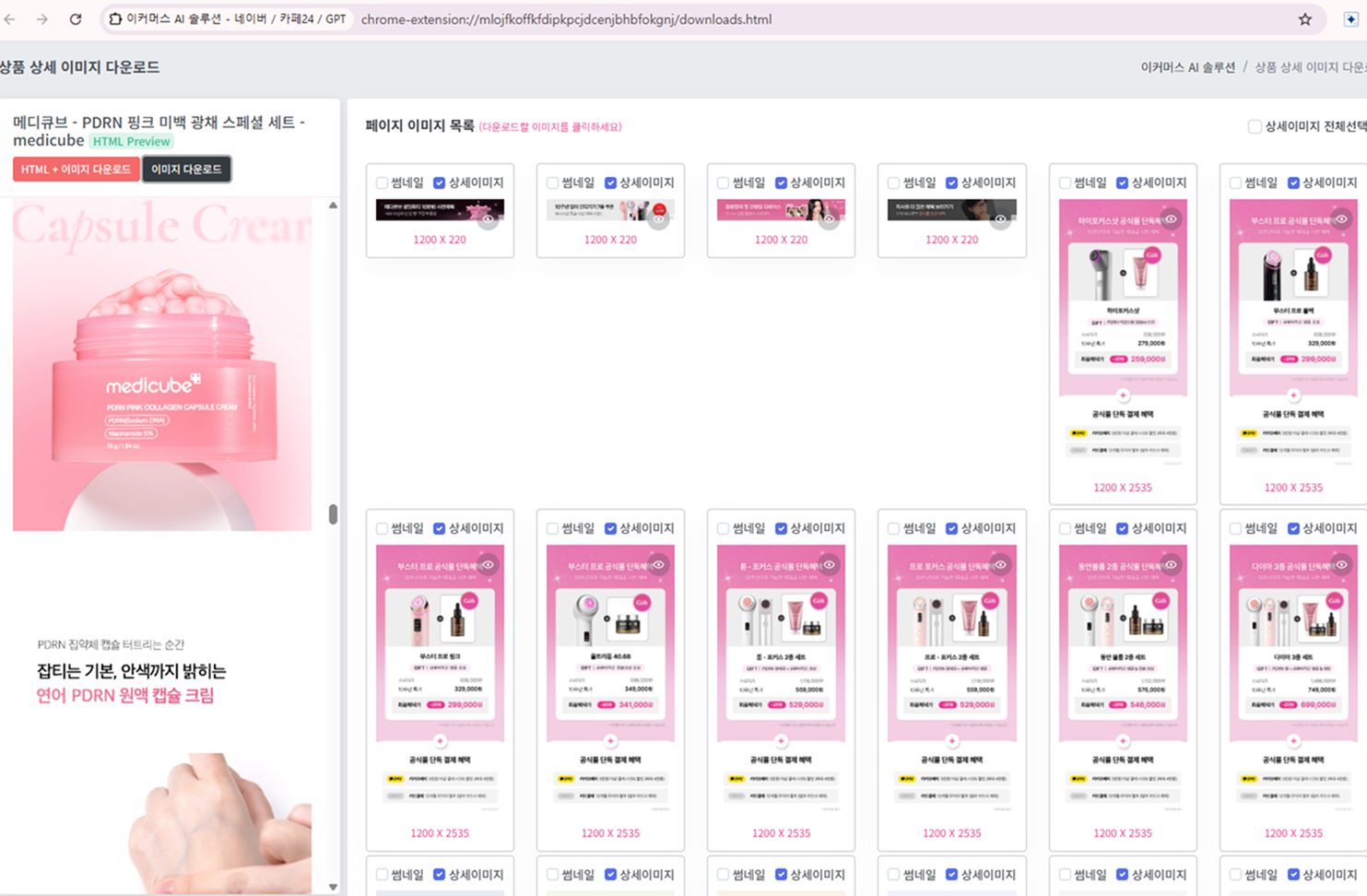Click the 'HTML + 이미지 다운로드' red button

[x=76, y=170]
